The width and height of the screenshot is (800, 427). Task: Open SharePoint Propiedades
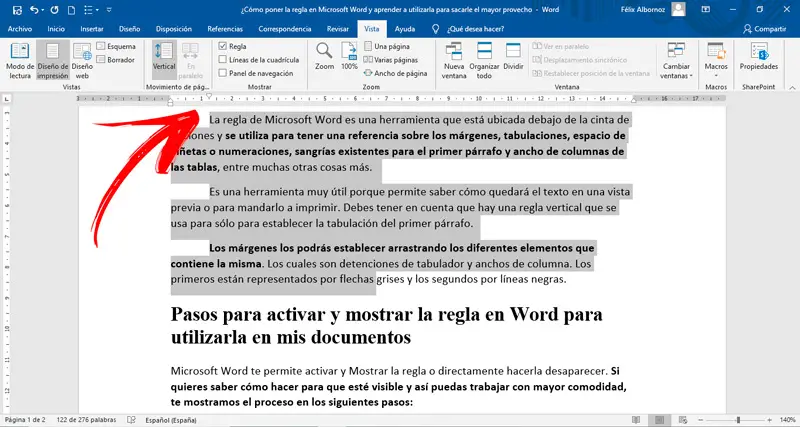[x=759, y=56]
